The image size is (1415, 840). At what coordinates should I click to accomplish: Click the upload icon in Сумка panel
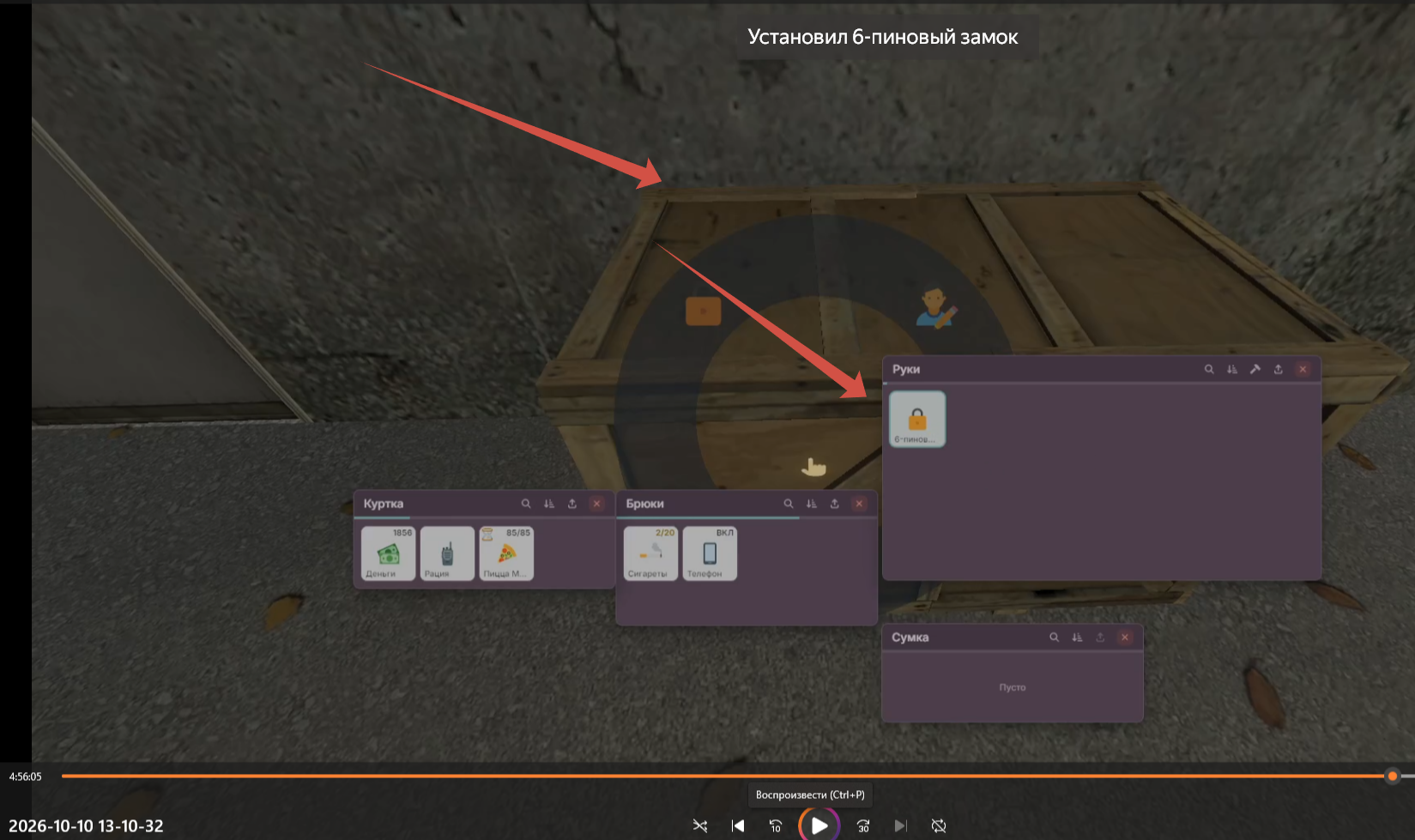pyautogui.click(x=1101, y=638)
